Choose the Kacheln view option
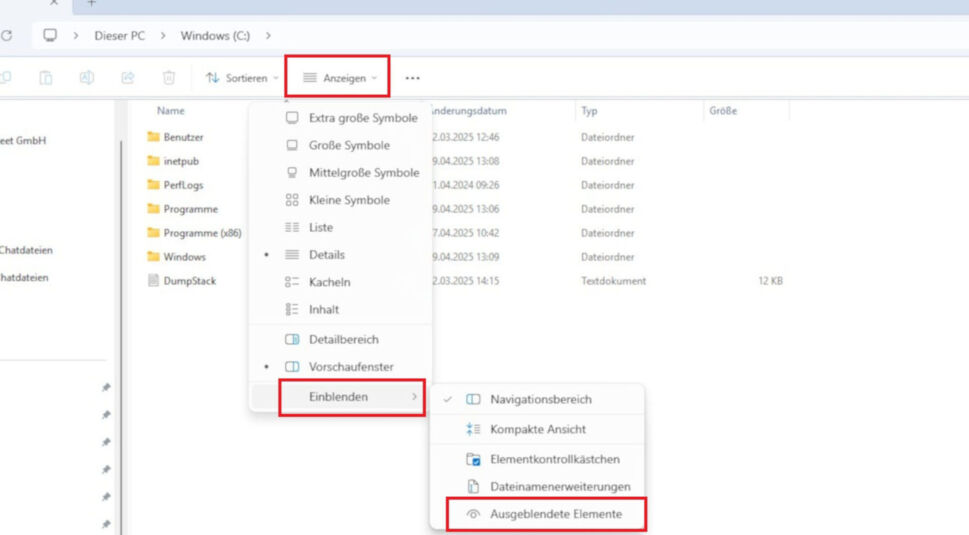 [x=329, y=282]
